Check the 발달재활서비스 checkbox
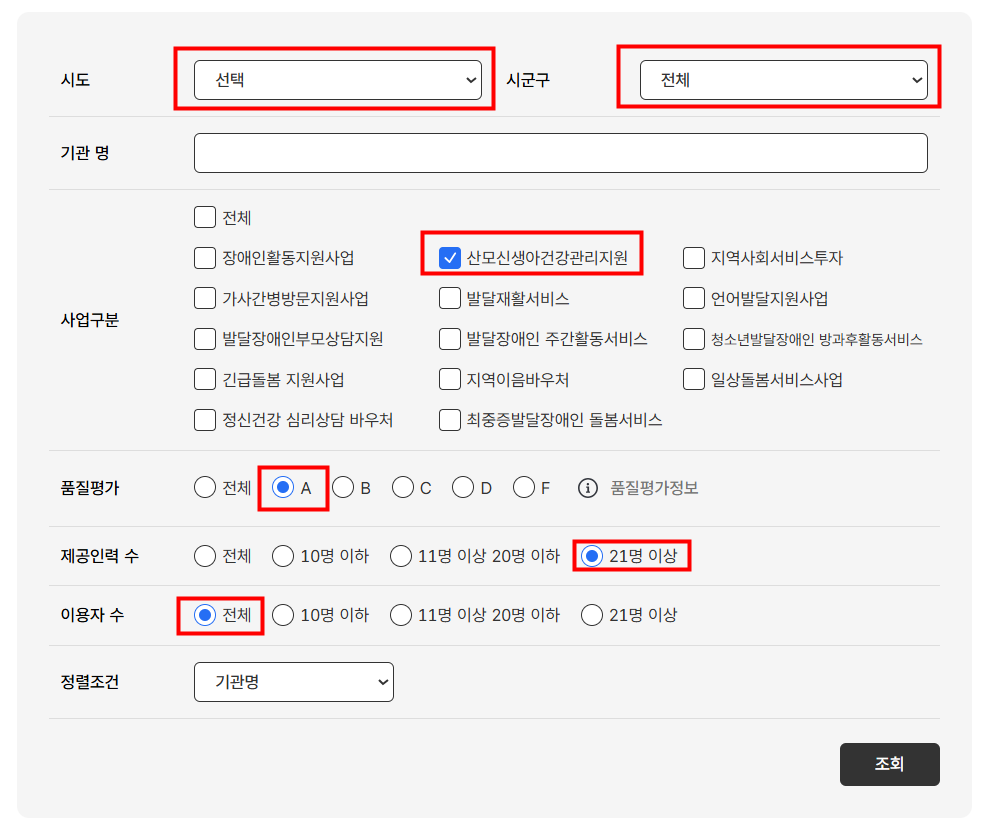Viewport: 986px width, 835px height. [450, 297]
